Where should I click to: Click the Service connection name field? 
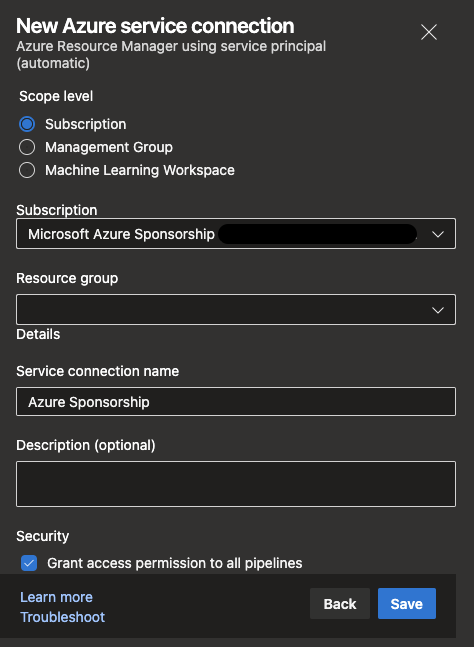[236, 401]
